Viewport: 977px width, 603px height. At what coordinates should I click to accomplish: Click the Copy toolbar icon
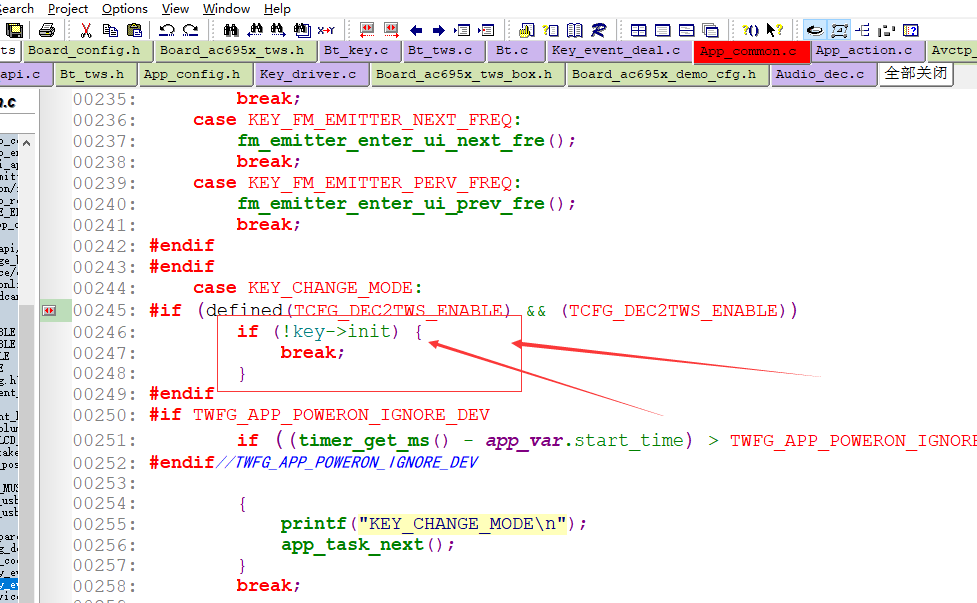[x=110, y=30]
